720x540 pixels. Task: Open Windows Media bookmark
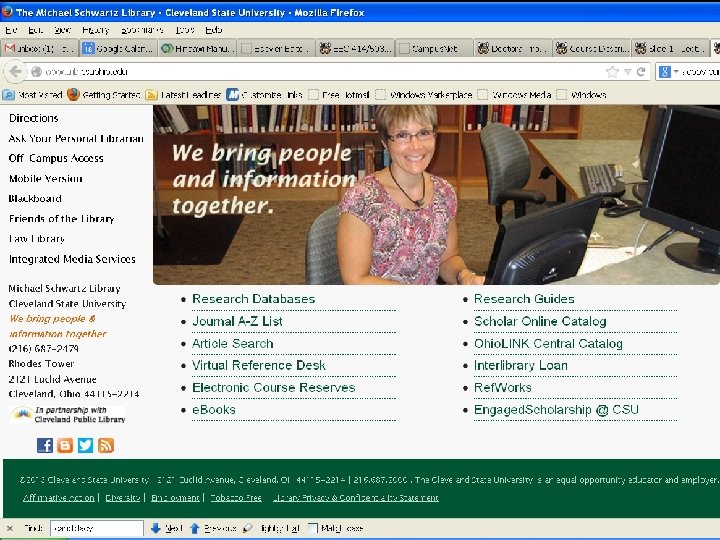click(x=514, y=95)
